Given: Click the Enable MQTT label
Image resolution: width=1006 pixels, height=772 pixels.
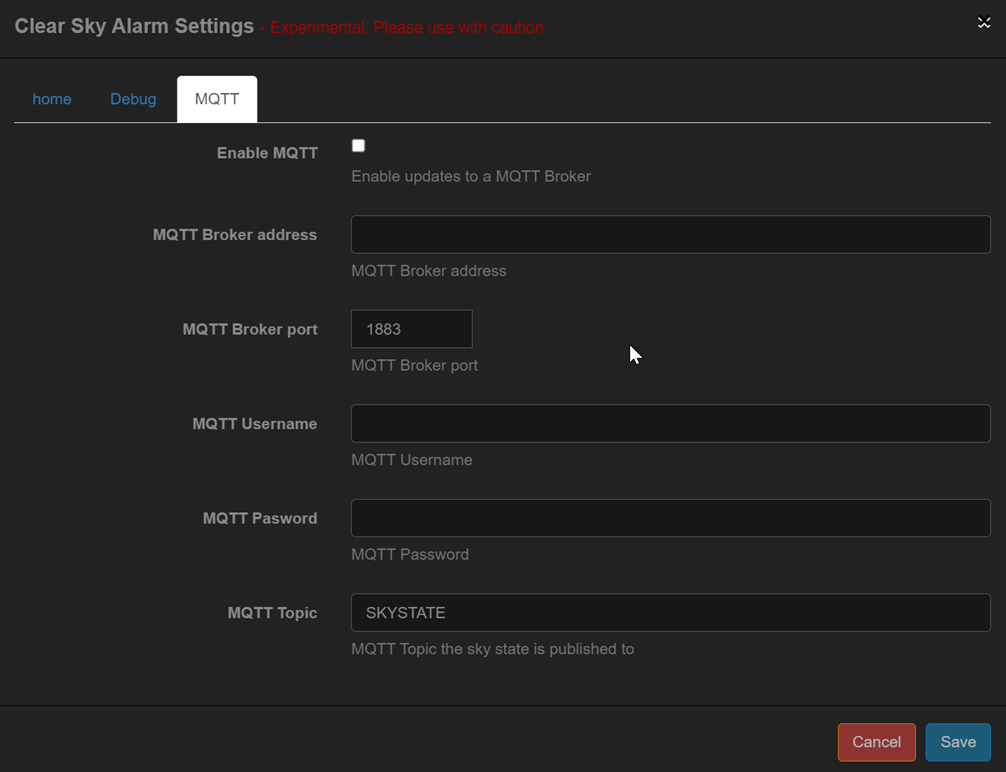Looking at the screenshot, I should (x=267, y=153).
